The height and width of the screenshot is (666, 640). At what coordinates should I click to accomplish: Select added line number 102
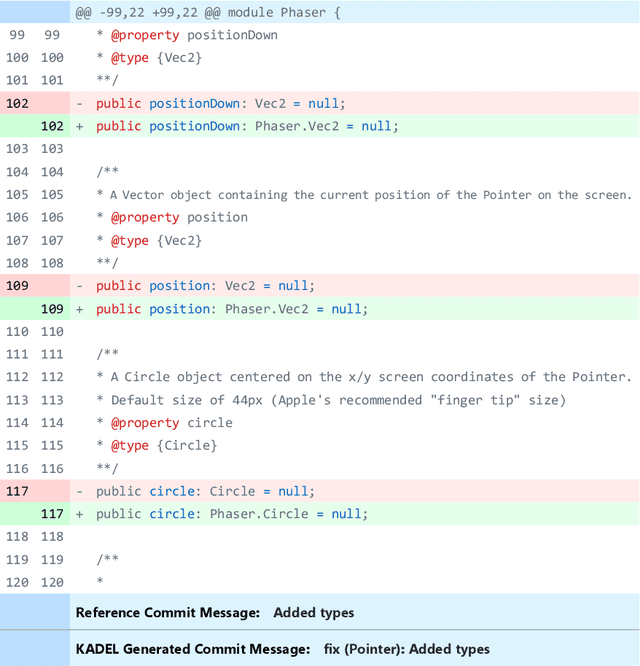tap(52, 126)
